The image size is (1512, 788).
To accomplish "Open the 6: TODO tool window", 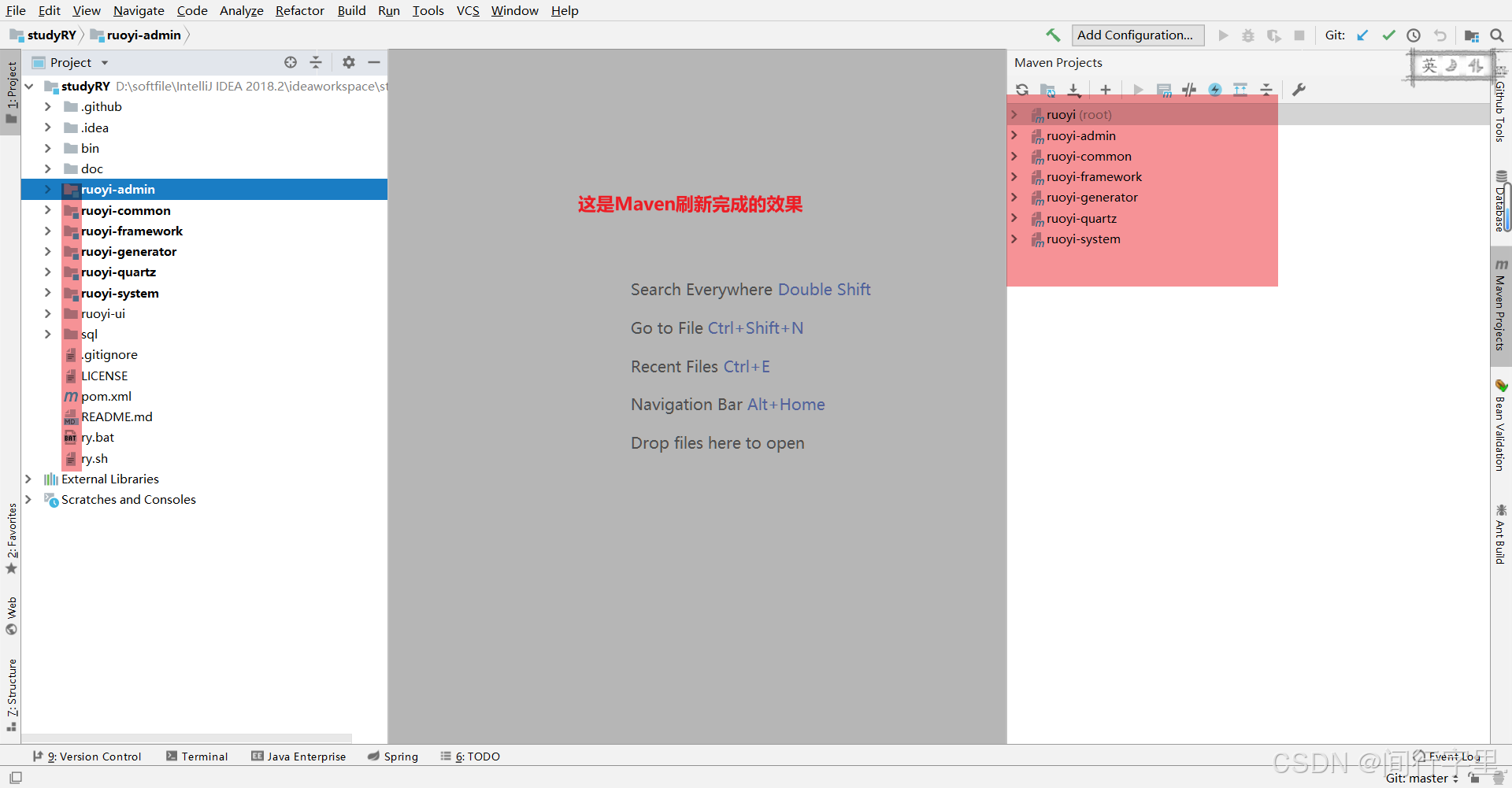I will click(x=470, y=757).
